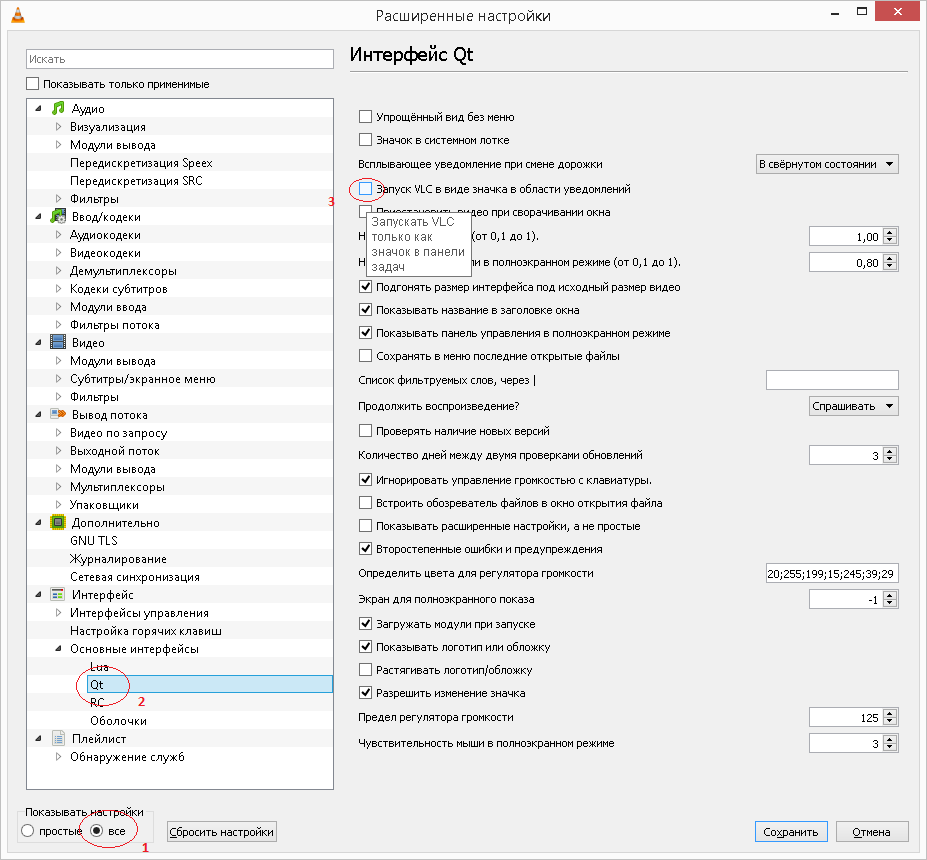This screenshot has height=860, width=927.
Task: Select RC interface tree item
Action: (x=97, y=702)
